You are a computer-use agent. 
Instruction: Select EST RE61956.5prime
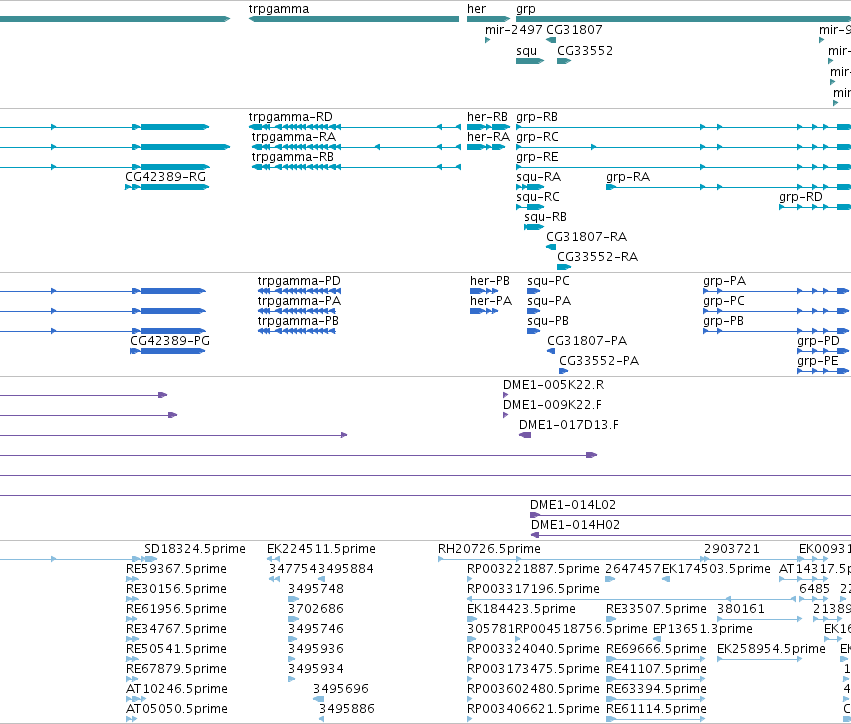(176, 609)
